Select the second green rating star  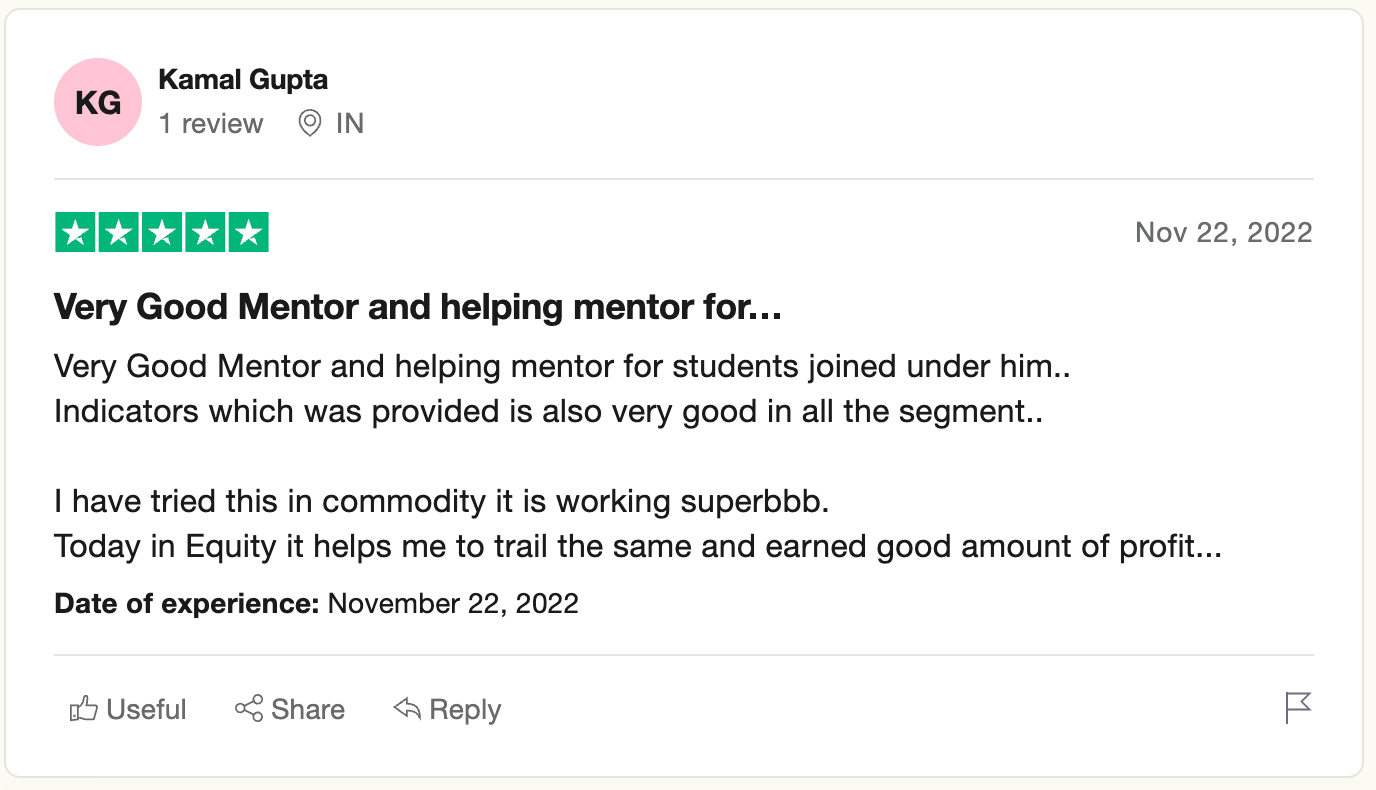[x=118, y=233]
